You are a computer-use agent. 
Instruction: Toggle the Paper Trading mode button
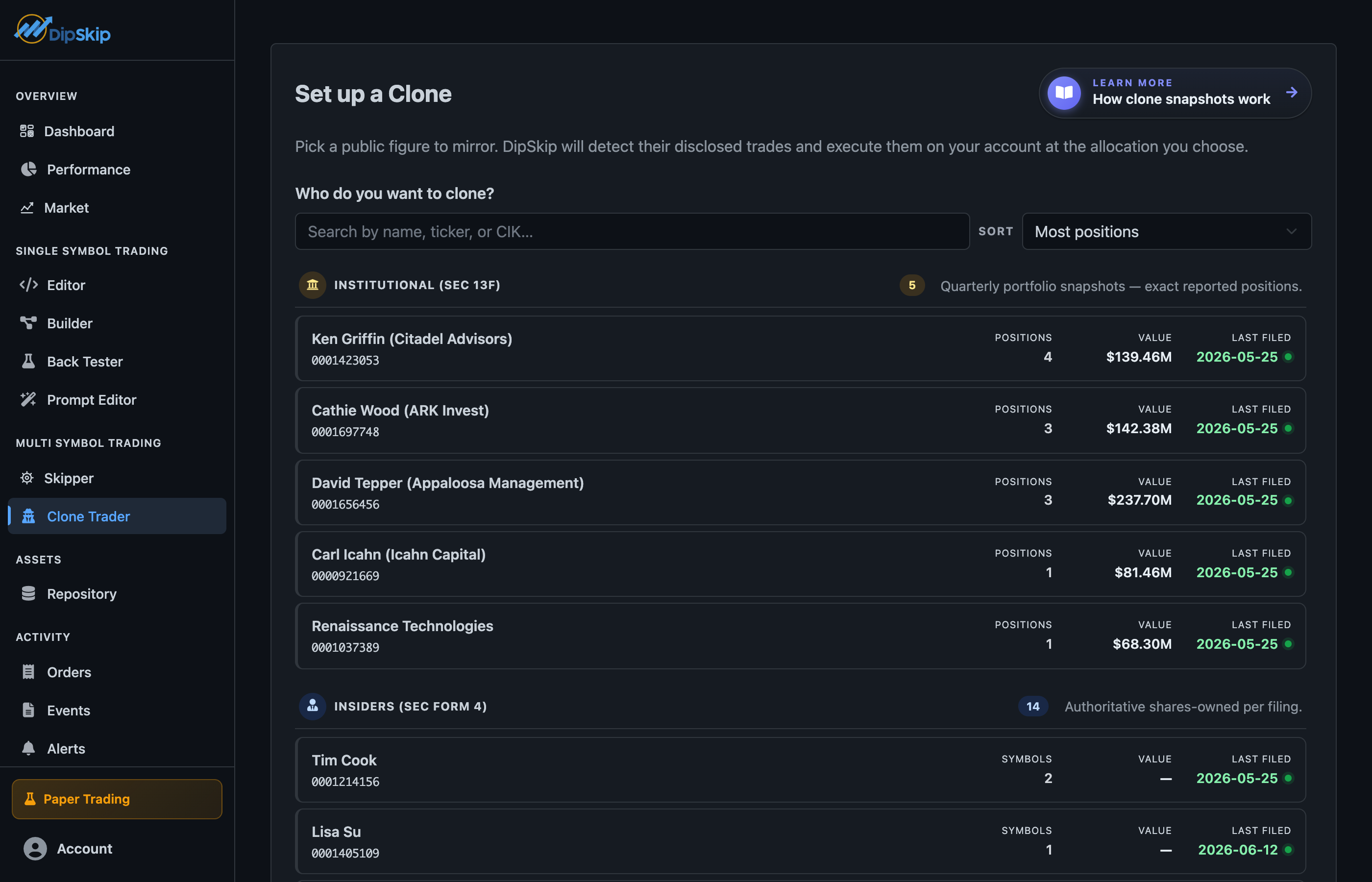coord(117,798)
